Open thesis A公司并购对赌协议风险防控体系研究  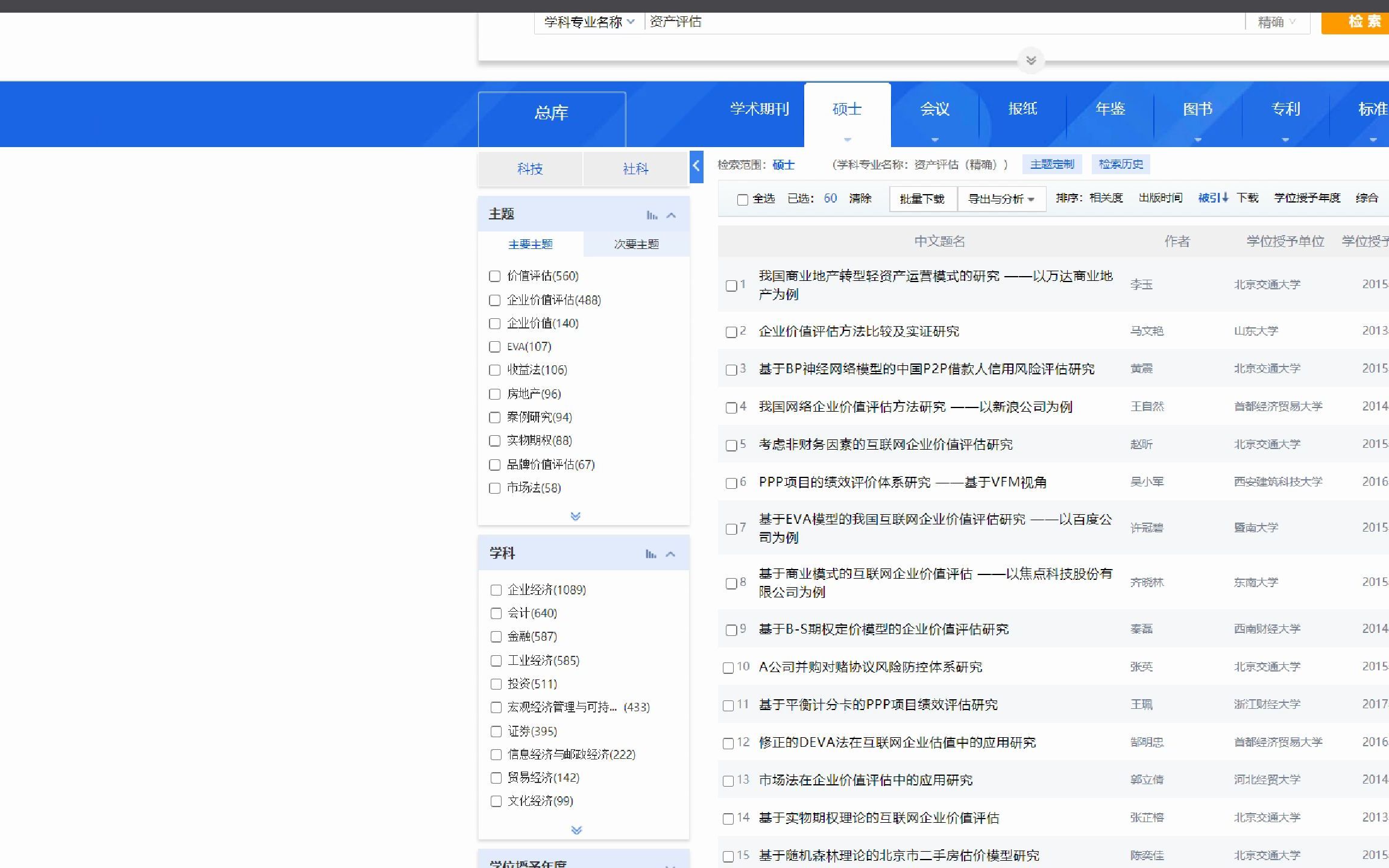pyautogui.click(x=871, y=667)
